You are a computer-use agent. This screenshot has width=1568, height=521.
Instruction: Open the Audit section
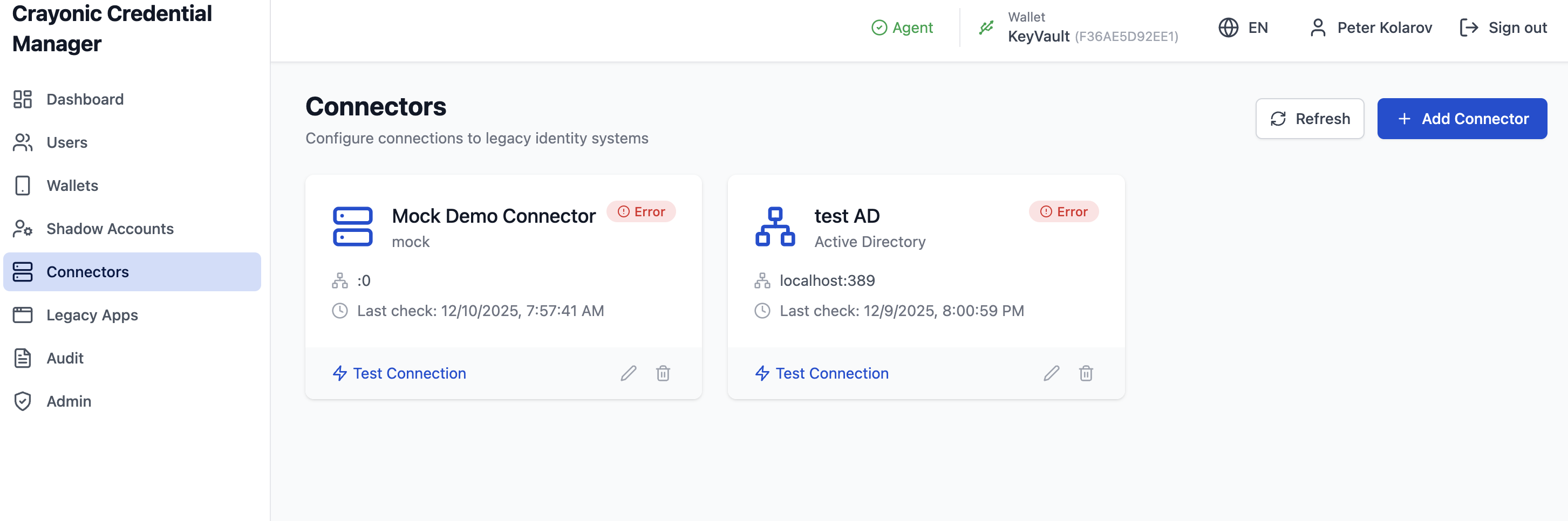[x=65, y=359]
